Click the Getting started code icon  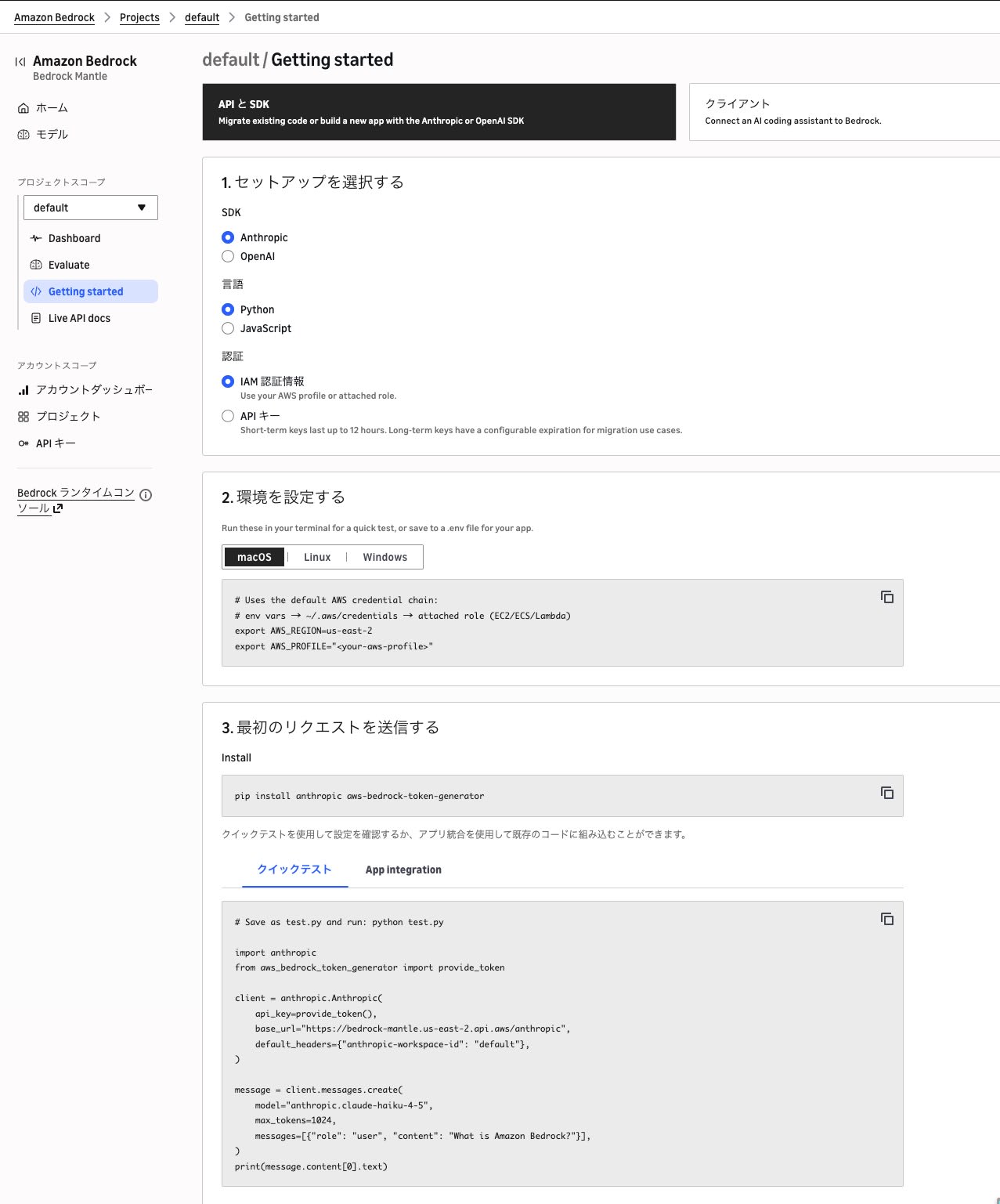click(x=36, y=291)
